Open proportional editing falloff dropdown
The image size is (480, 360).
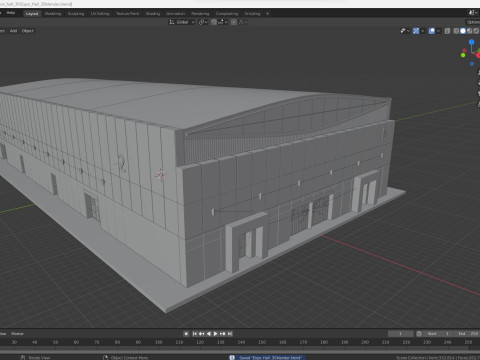coord(243,22)
